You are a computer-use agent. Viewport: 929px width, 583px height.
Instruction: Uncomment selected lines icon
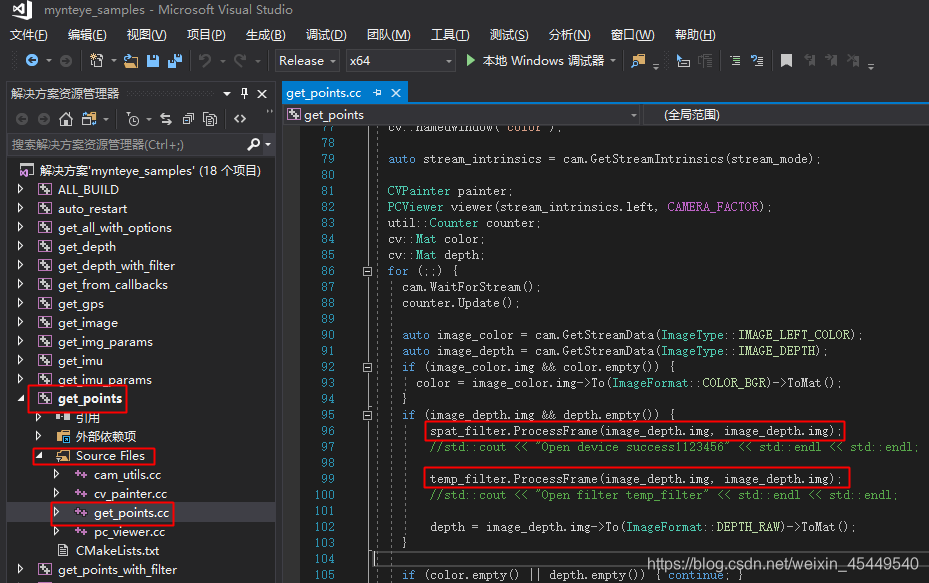pos(757,60)
